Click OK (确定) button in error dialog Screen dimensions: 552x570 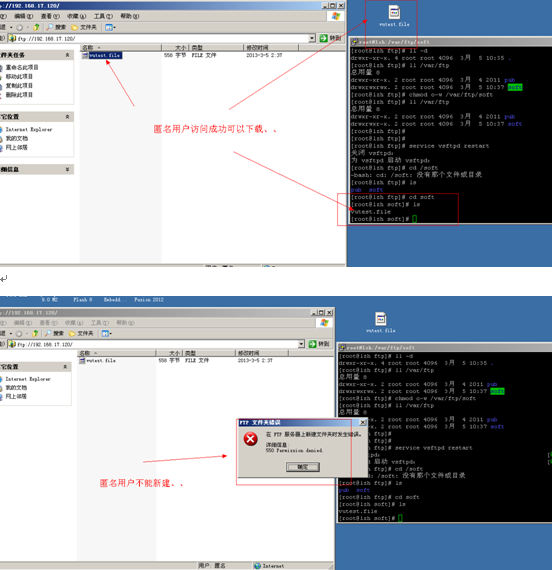[x=303, y=467]
